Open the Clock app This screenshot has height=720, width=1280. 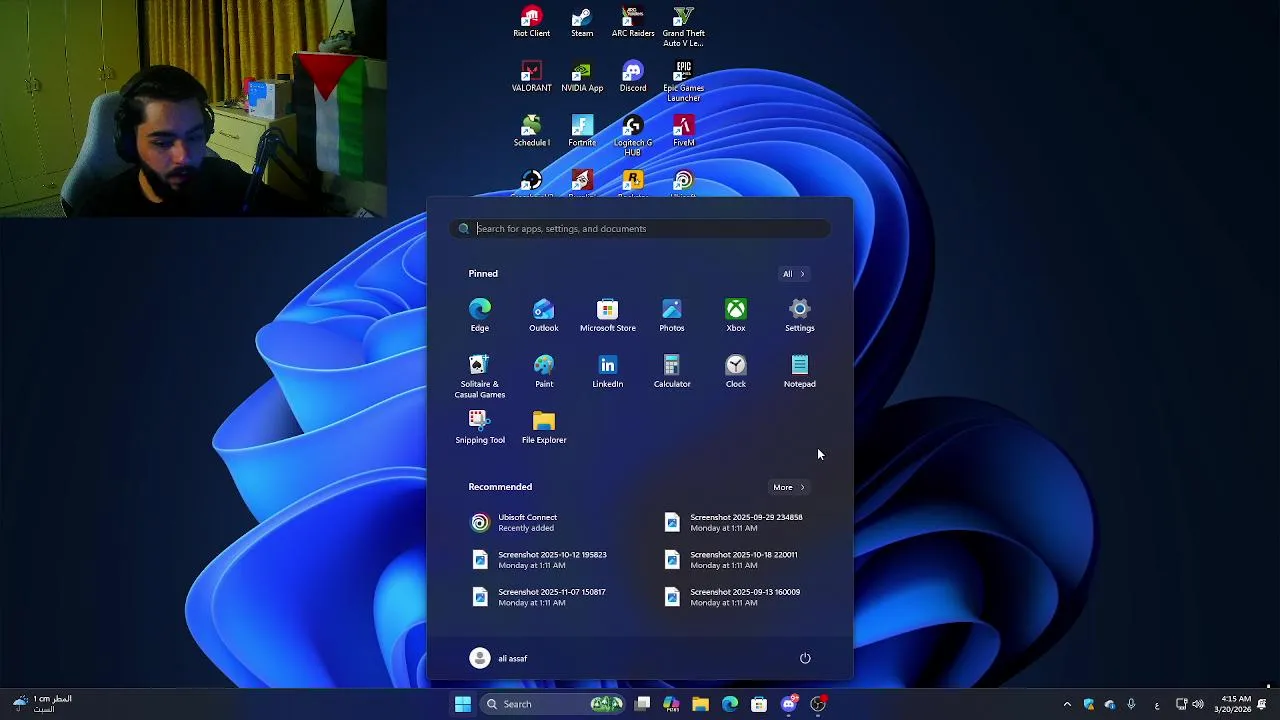pos(736,371)
